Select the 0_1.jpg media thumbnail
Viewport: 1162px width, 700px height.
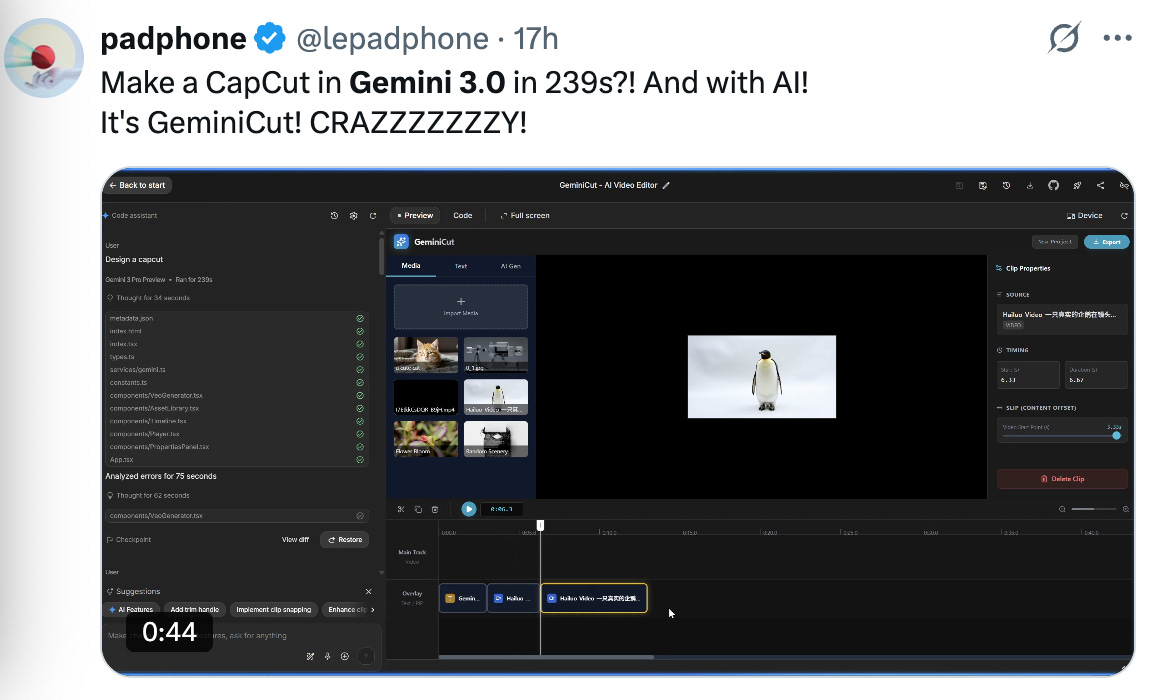coord(496,355)
